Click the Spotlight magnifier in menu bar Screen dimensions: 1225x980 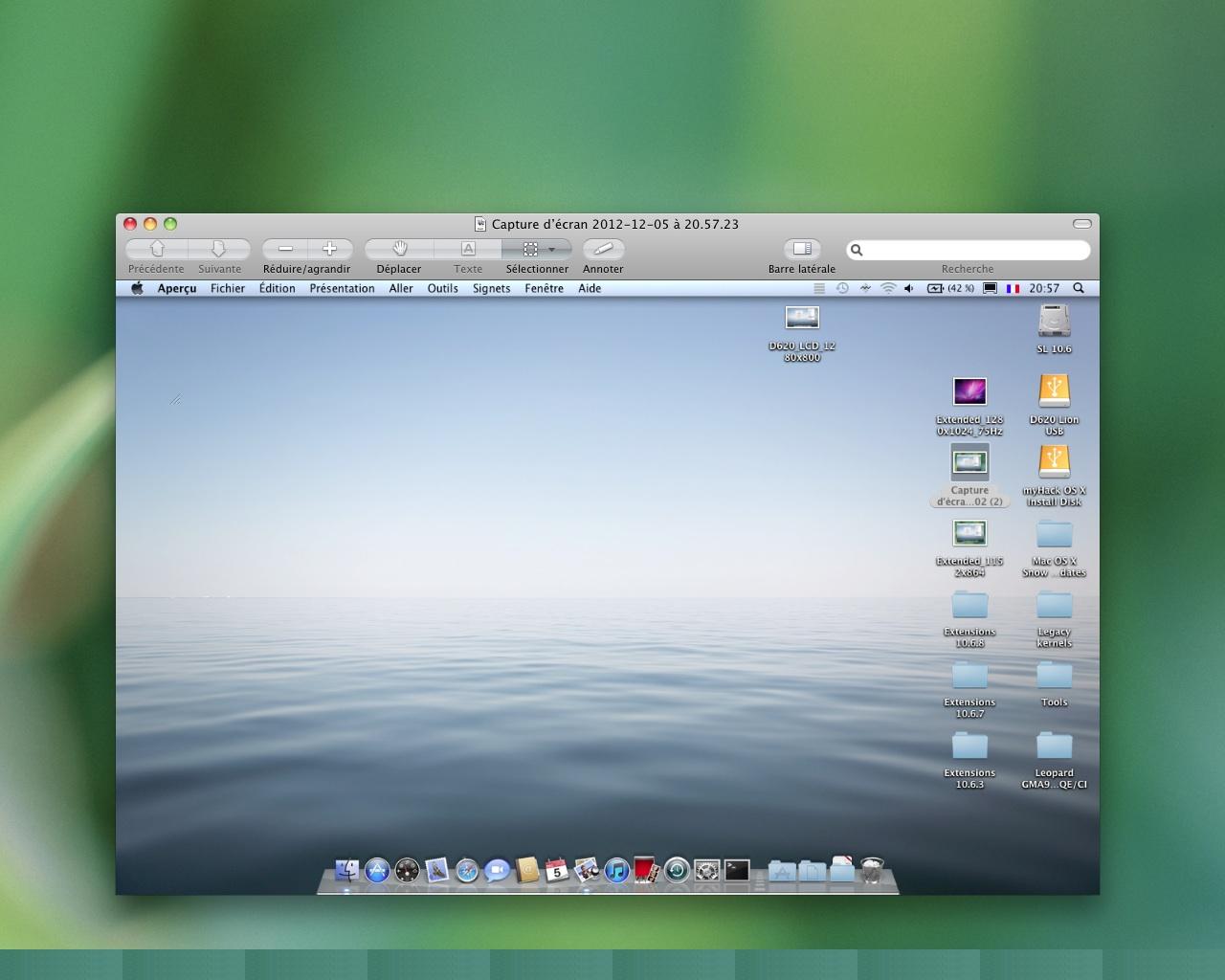click(x=1079, y=288)
